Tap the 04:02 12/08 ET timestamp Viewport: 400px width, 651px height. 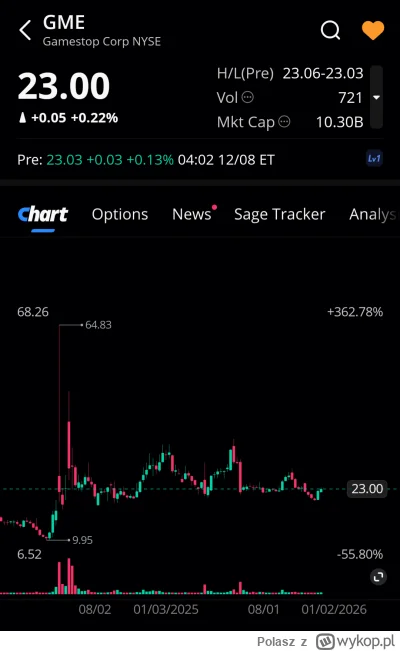coord(226,160)
